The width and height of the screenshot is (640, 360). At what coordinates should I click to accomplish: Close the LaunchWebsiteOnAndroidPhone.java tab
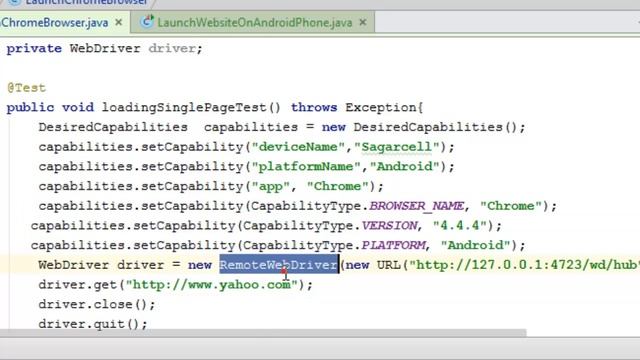362,22
